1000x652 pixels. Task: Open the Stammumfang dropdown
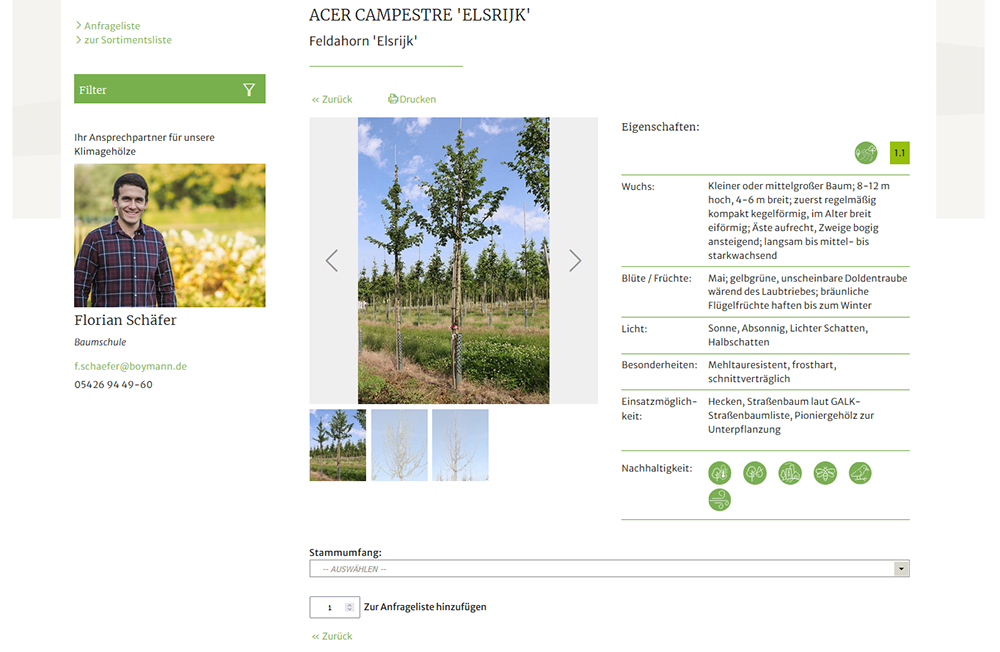click(x=609, y=569)
